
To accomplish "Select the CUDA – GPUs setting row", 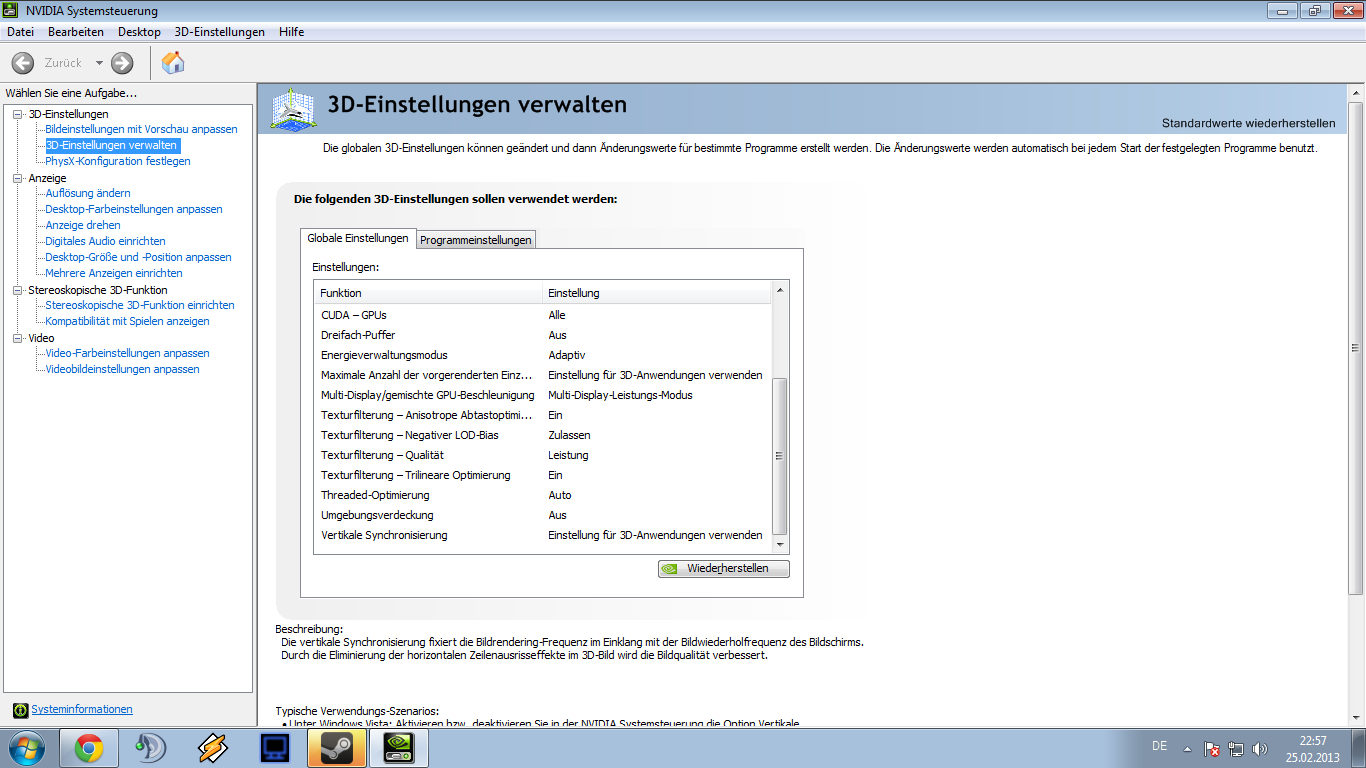I will tap(543, 315).
